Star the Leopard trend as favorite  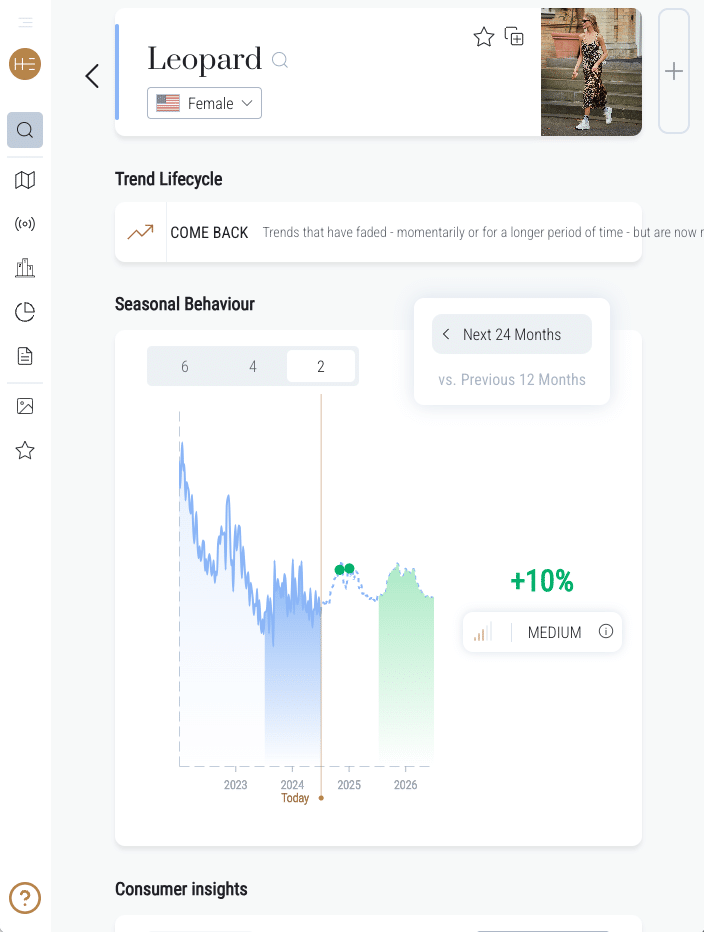click(x=484, y=37)
